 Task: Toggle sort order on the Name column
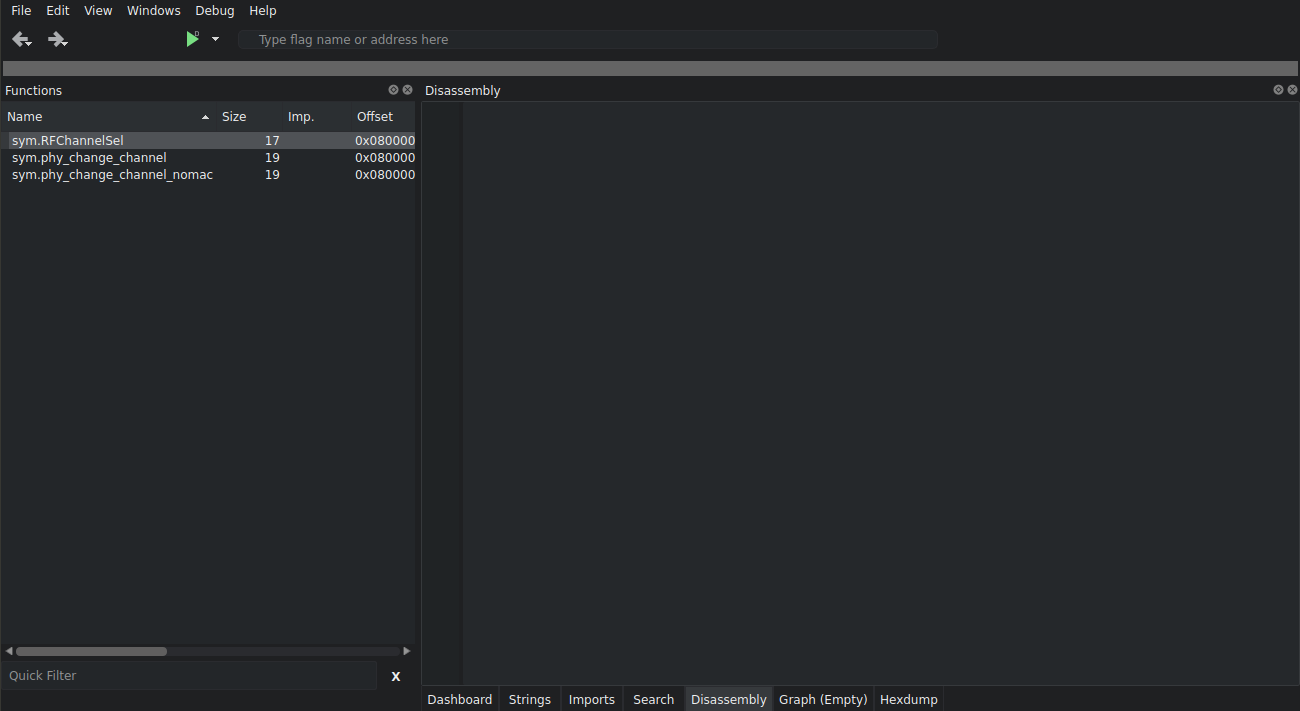click(x=25, y=116)
